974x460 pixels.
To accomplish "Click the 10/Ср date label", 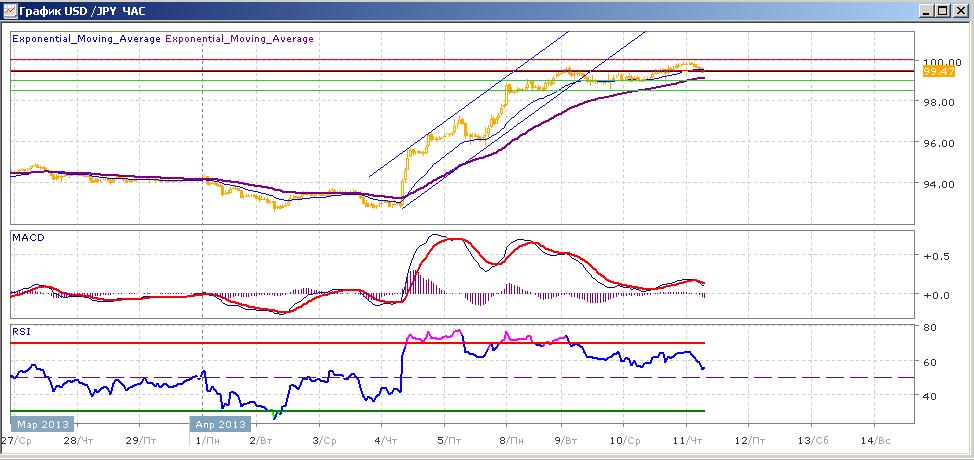I will tap(625, 440).
